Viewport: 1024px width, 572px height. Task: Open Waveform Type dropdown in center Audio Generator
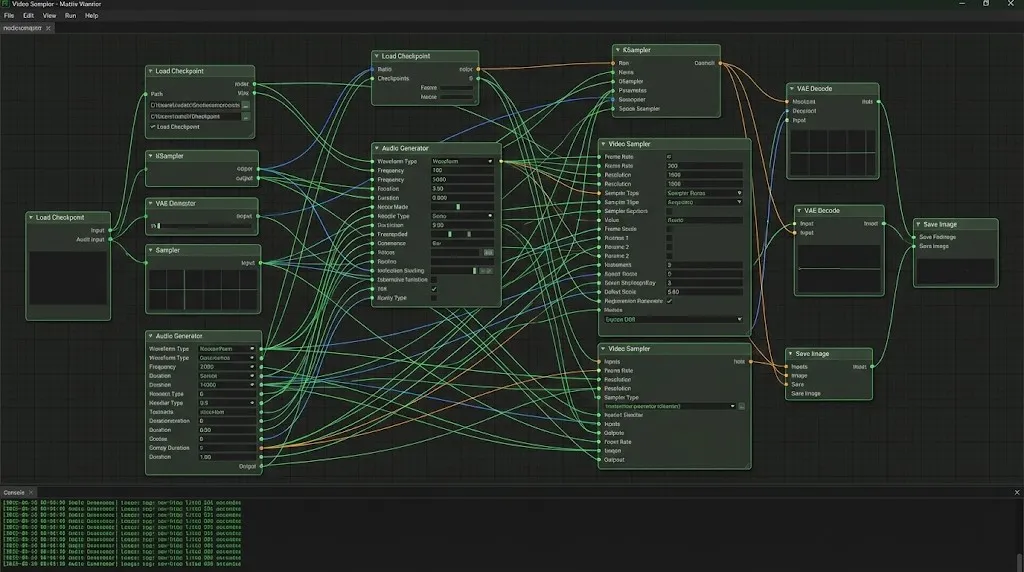click(x=462, y=161)
